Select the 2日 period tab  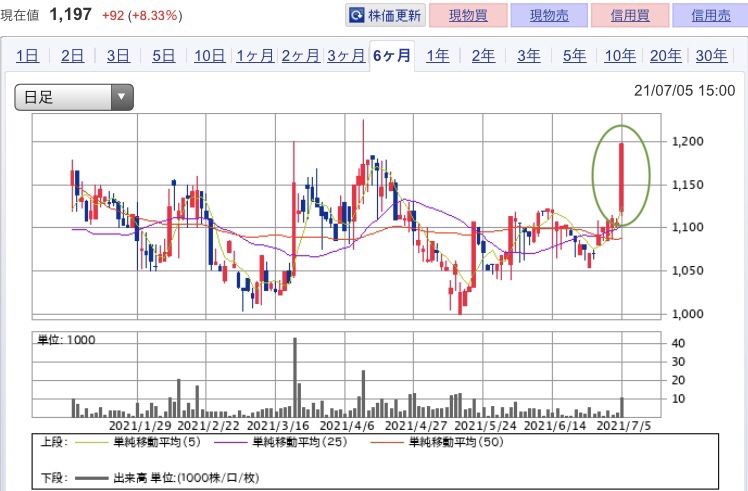[73, 56]
